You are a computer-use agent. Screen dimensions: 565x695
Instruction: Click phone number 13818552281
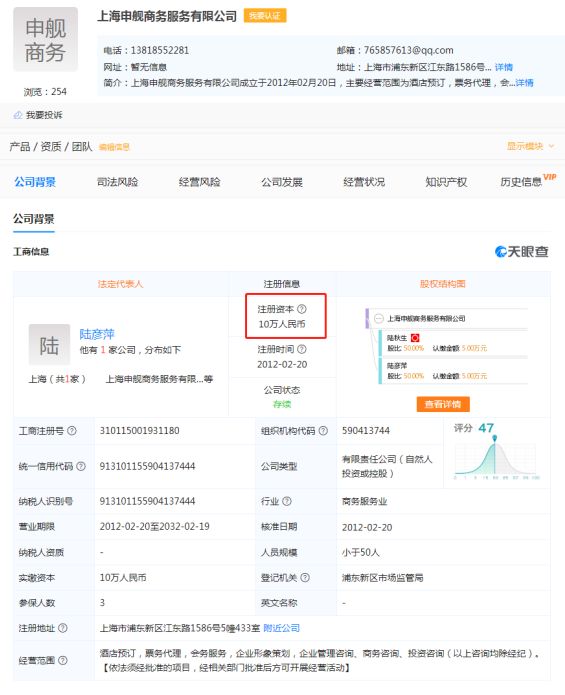[x=160, y=51]
